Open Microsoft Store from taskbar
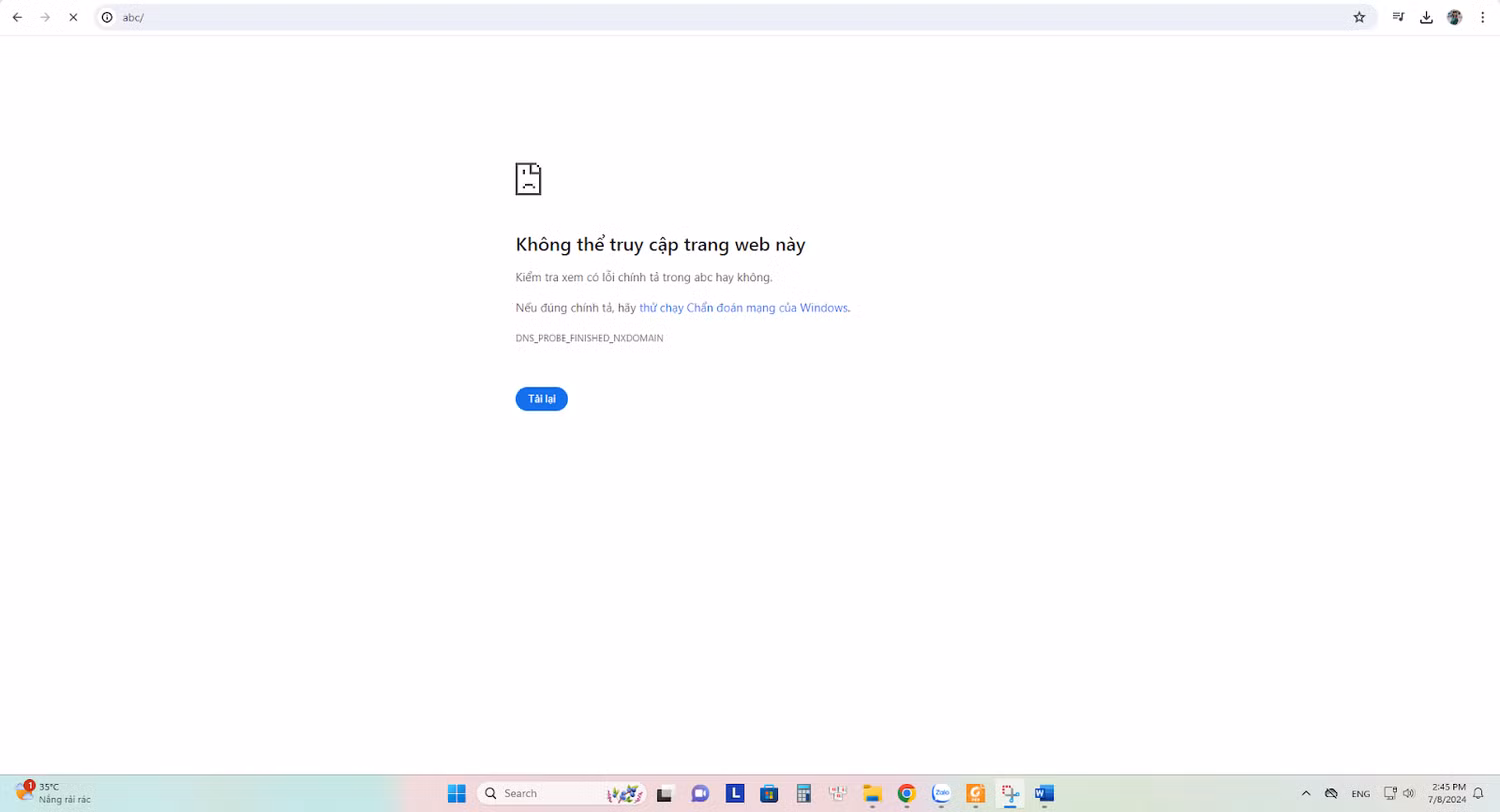Viewport: 1500px width, 812px height. pyautogui.click(x=769, y=793)
